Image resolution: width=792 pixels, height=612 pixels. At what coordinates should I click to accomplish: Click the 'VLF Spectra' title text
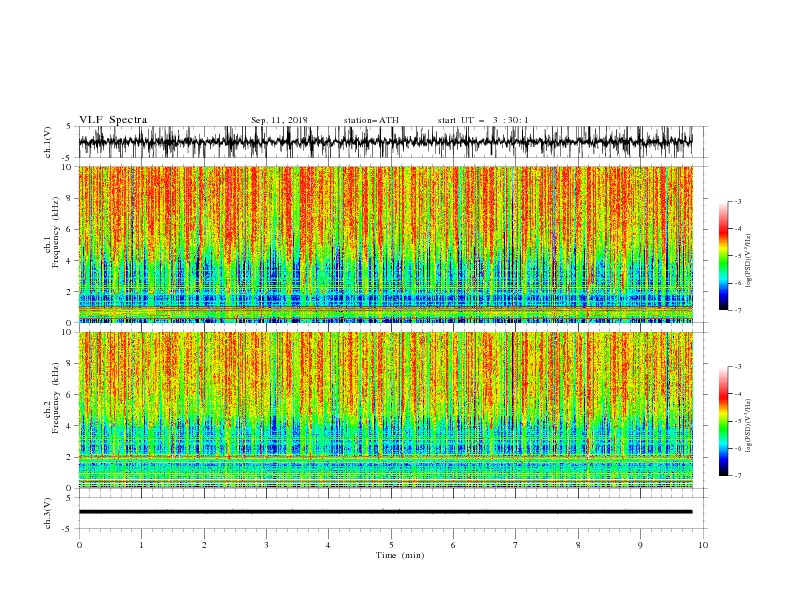(x=113, y=120)
